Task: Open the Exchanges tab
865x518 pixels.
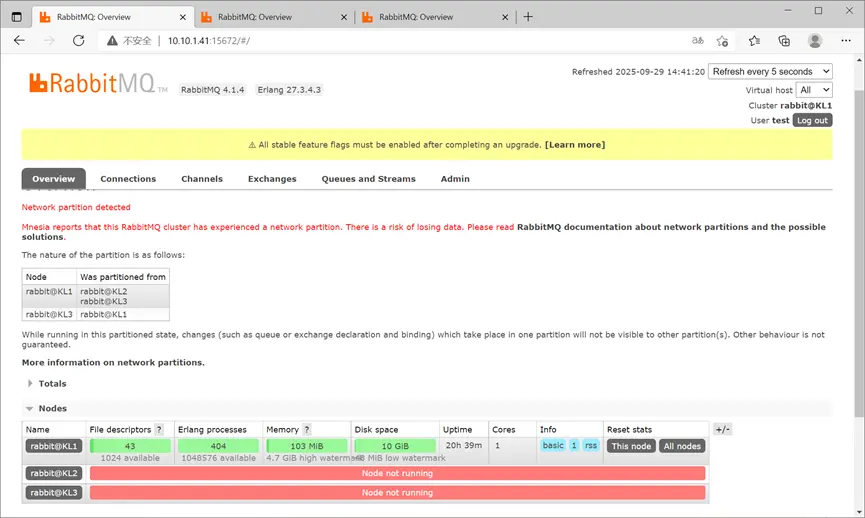Action: [x=272, y=179]
